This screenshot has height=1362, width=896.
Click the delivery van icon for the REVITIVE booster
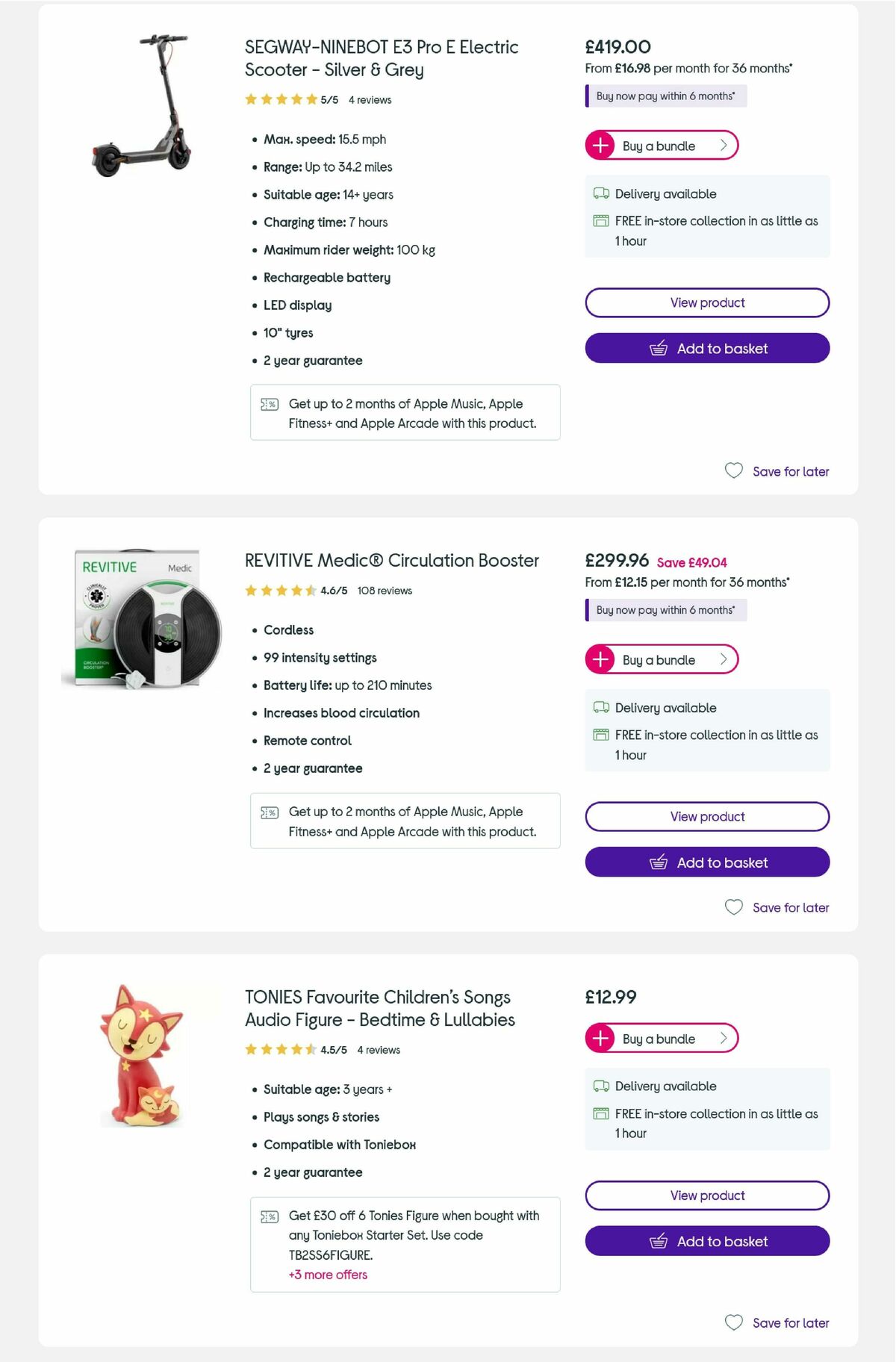point(600,707)
